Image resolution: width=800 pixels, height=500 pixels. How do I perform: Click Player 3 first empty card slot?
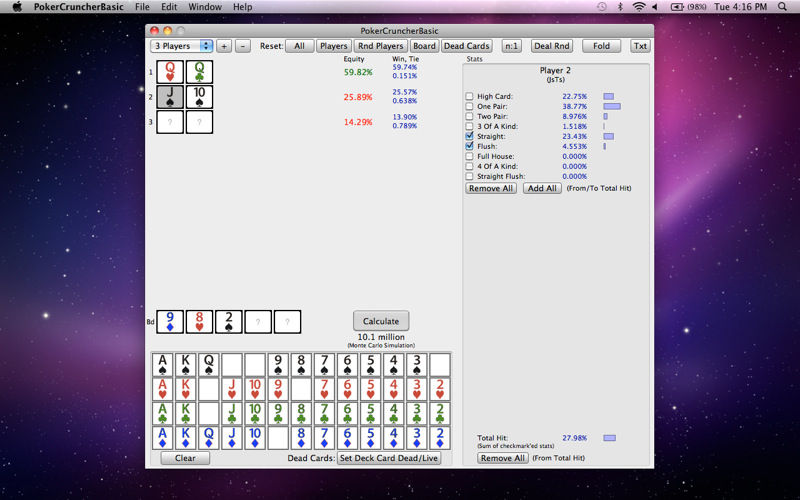(x=170, y=122)
